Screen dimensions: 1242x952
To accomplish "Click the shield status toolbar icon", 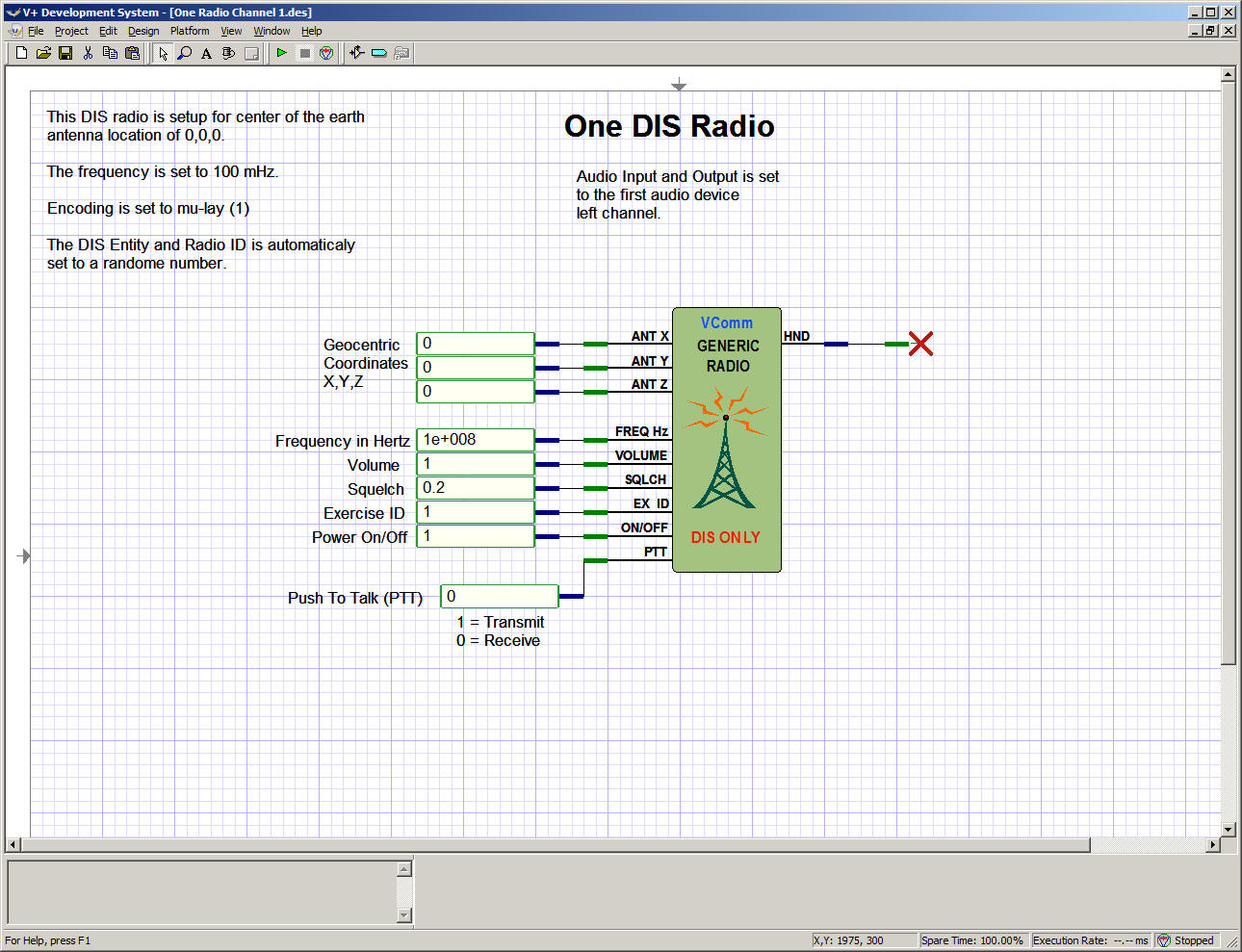I will (326, 53).
